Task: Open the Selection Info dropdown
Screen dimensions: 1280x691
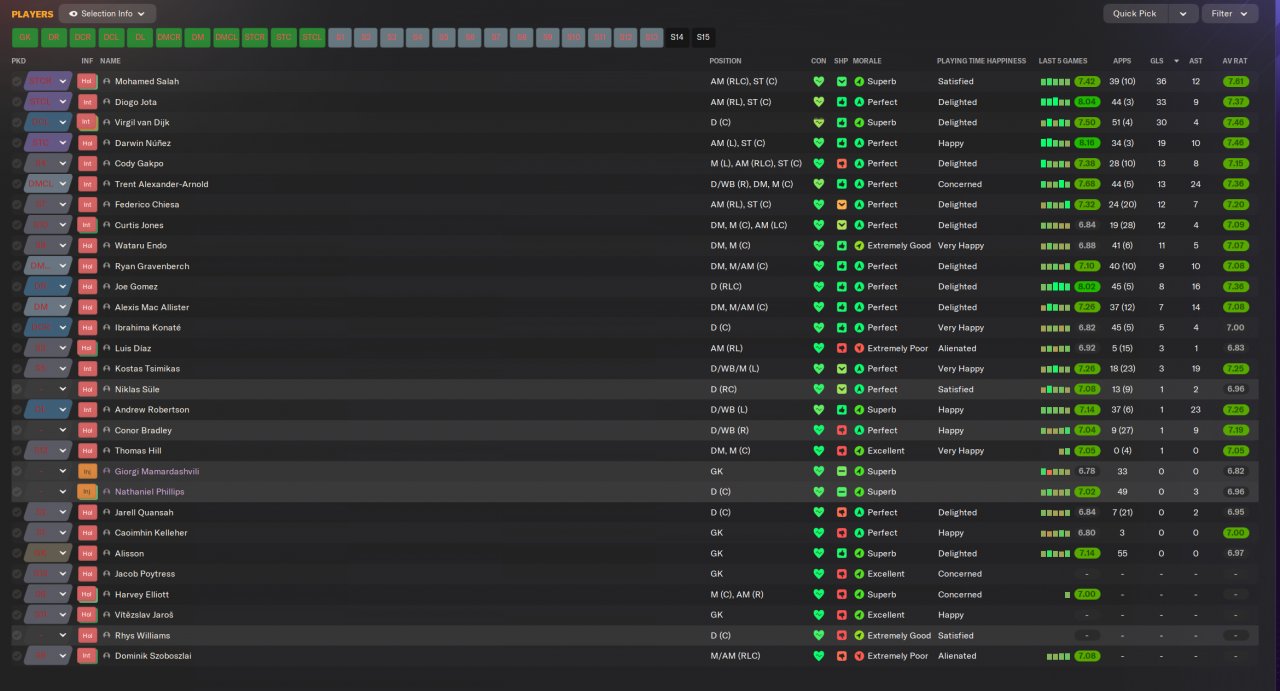Action: [107, 14]
